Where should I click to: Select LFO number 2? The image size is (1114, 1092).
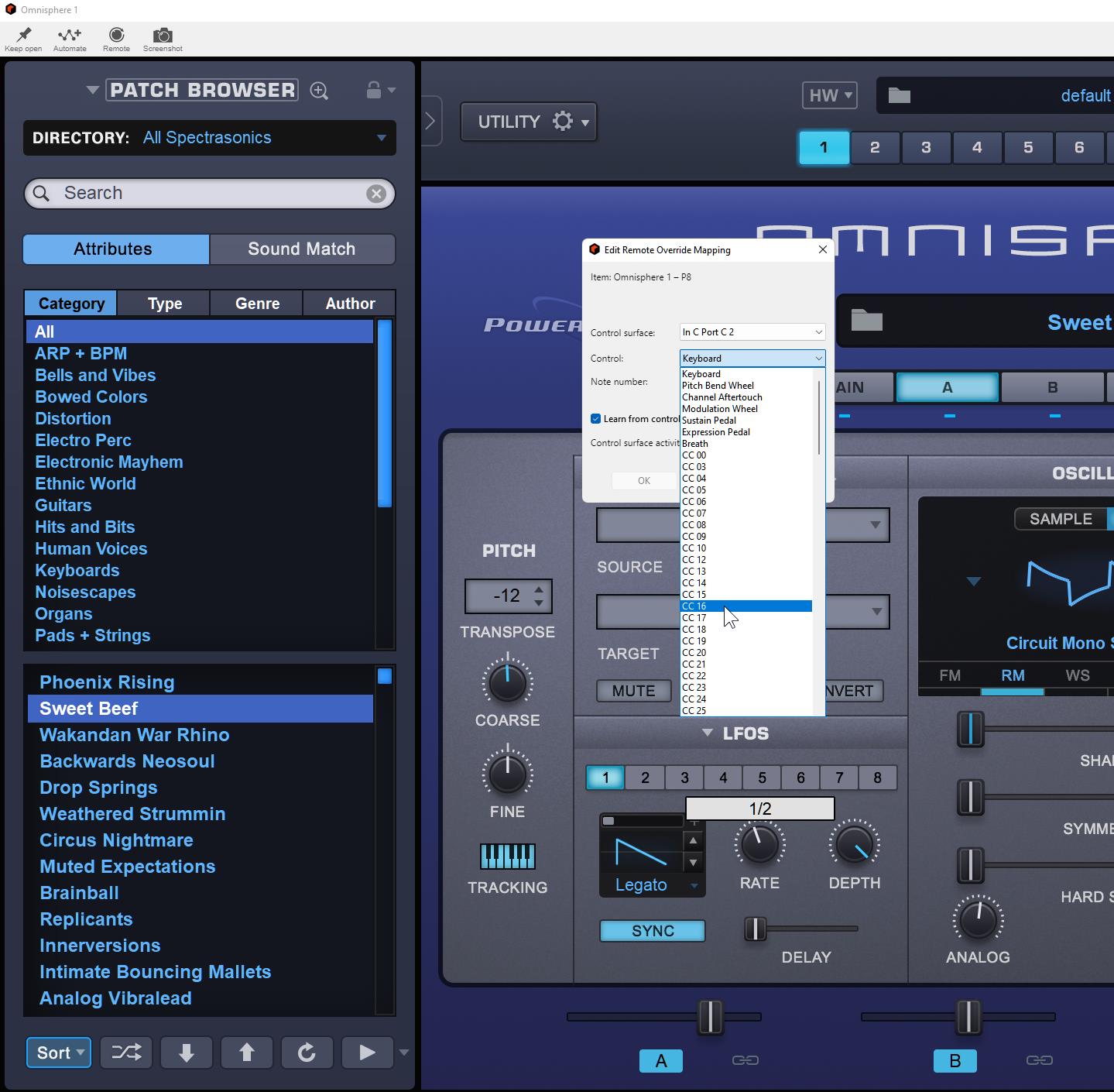645,778
